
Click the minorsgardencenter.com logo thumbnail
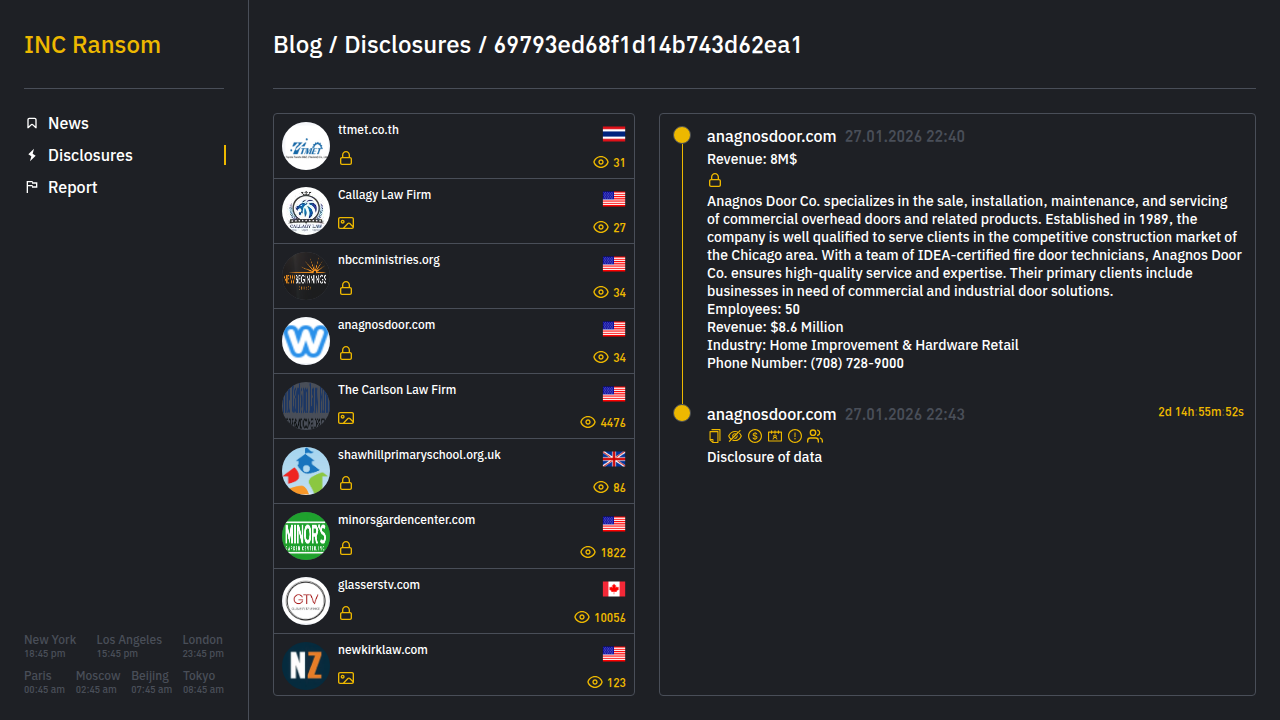306,536
